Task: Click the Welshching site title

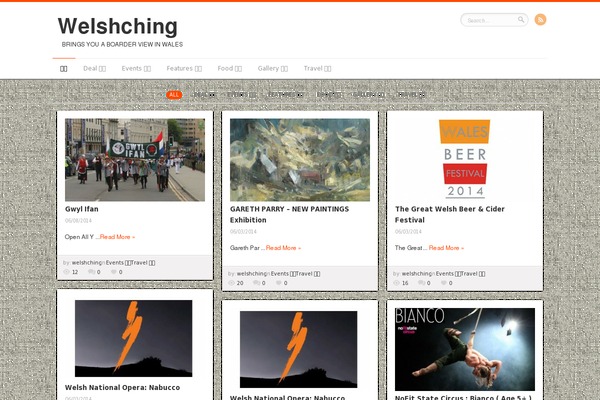Action: coord(118,26)
